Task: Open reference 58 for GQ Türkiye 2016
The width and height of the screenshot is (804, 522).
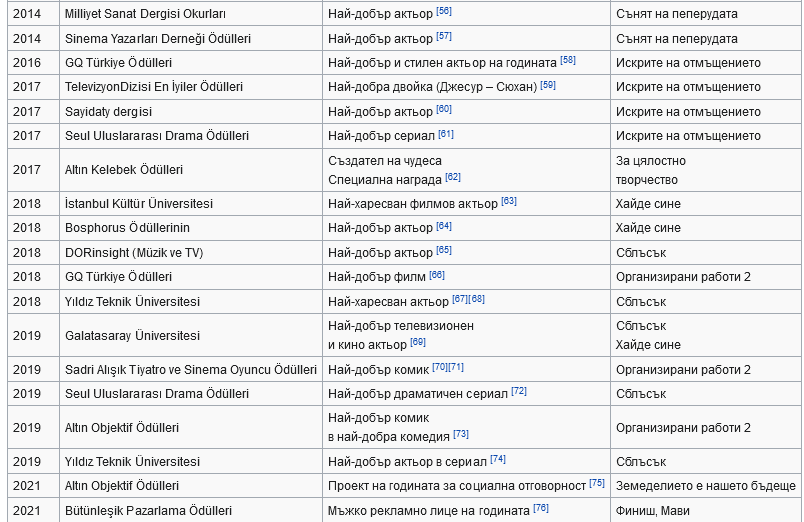Action: point(567,60)
